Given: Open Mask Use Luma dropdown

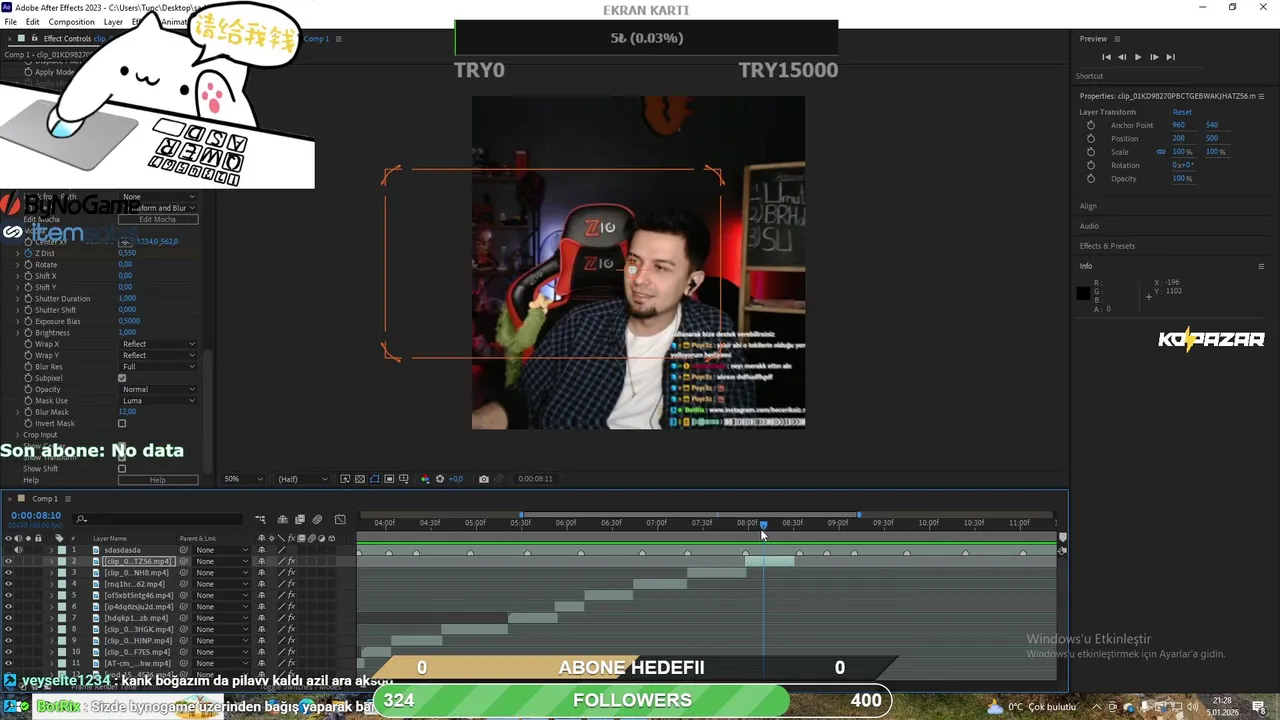Looking at the screenshot, I should click(x=158, y=401).
